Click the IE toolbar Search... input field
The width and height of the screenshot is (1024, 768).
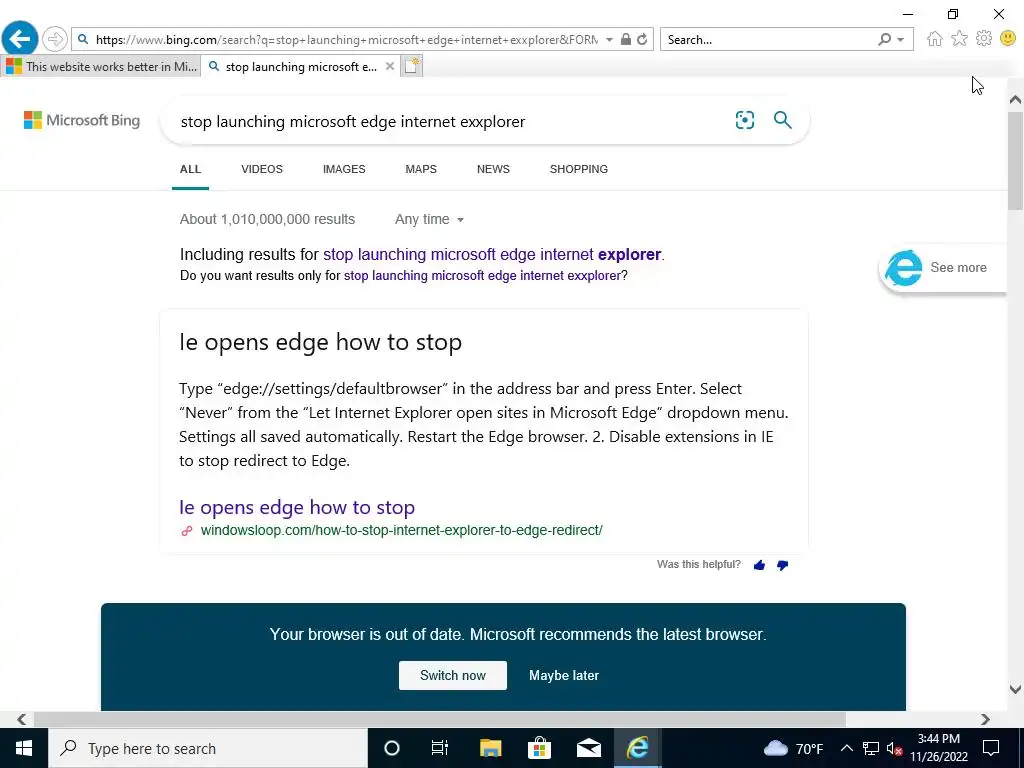tap(767, 39)
